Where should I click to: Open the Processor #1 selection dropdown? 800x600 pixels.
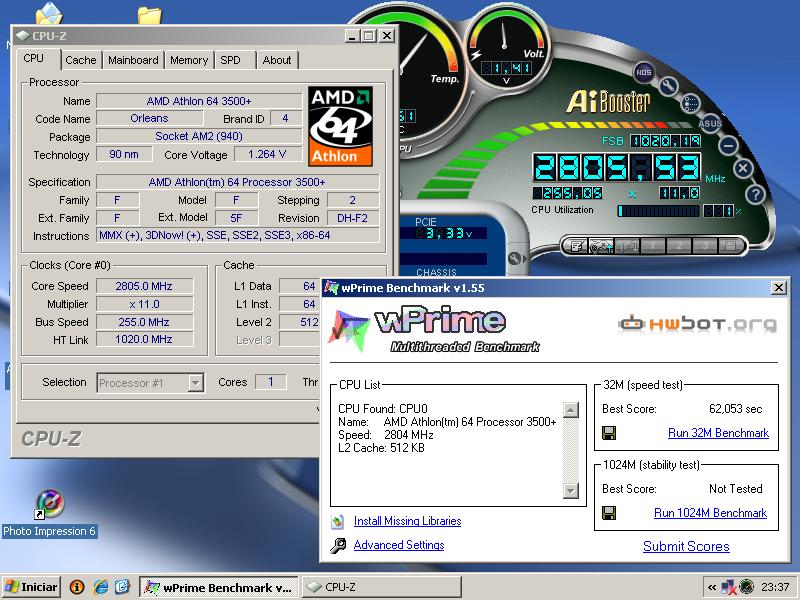pyautogui.click(x=195, y=383)
